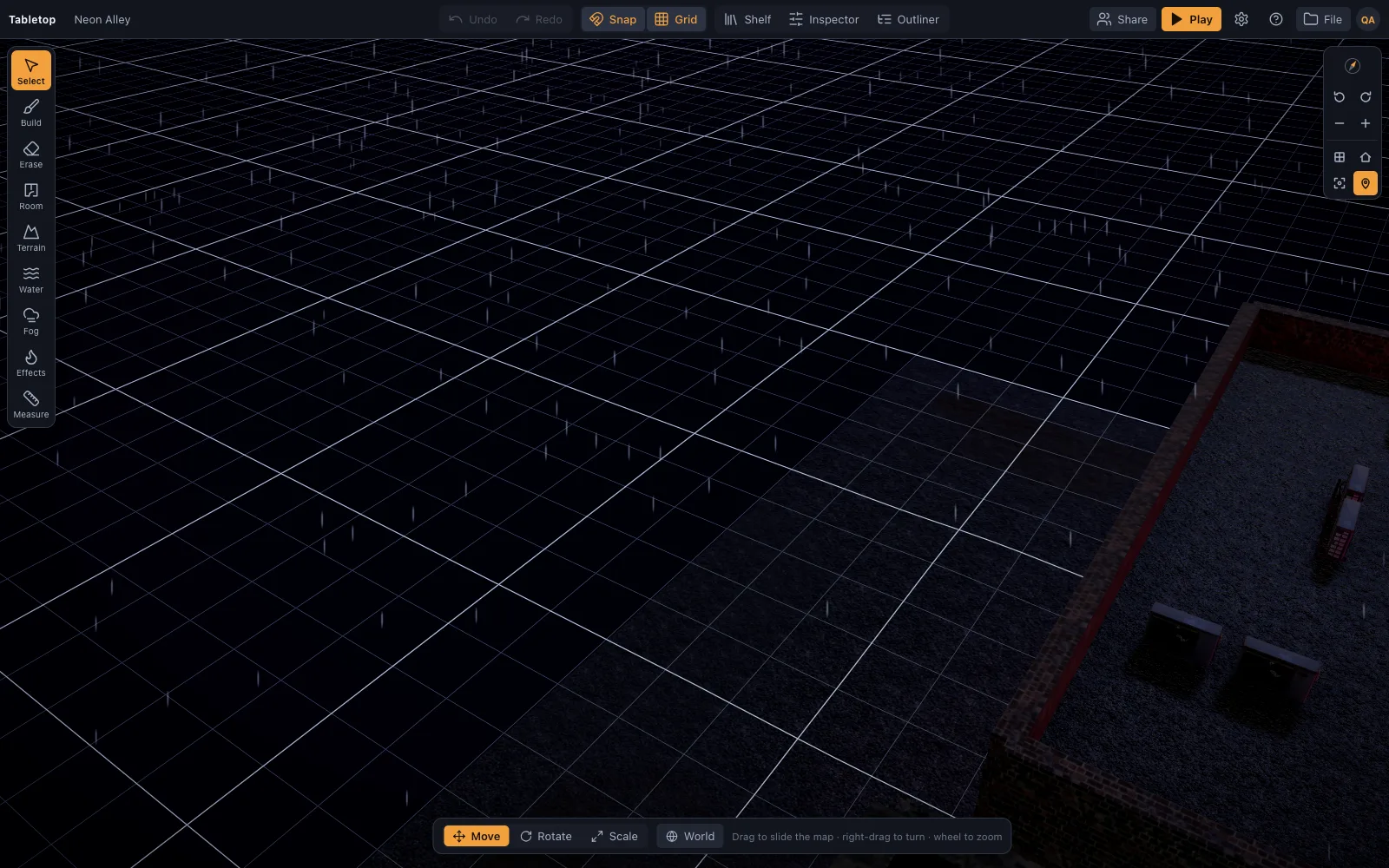Redo the last undone action
Image resolution: width=1389 pixels, height=868 pixels.
(x=539, y=19)
